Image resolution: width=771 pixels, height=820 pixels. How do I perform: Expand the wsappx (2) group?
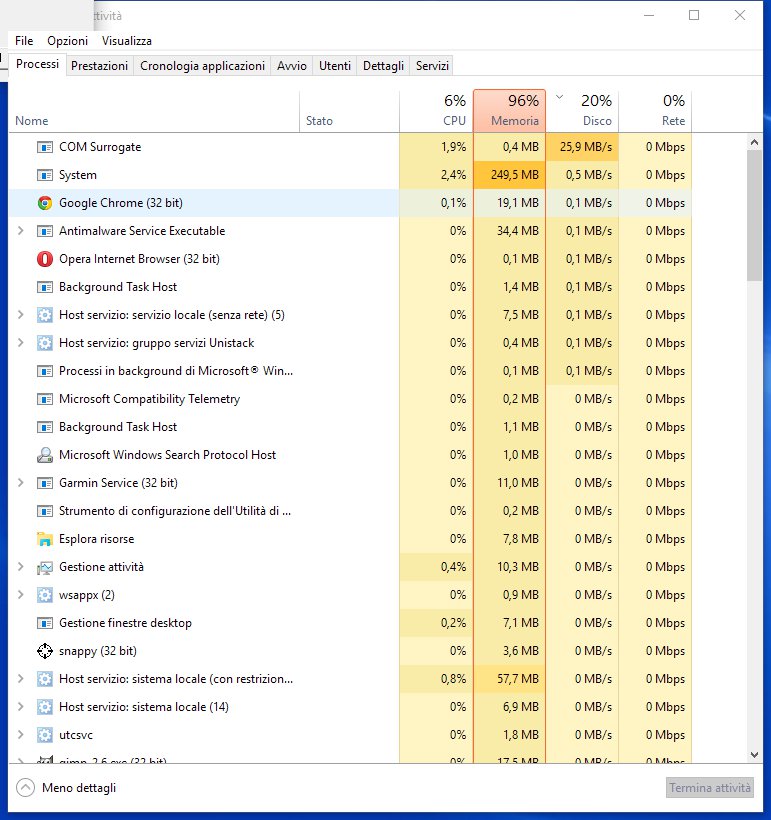(x=20, y=595)
